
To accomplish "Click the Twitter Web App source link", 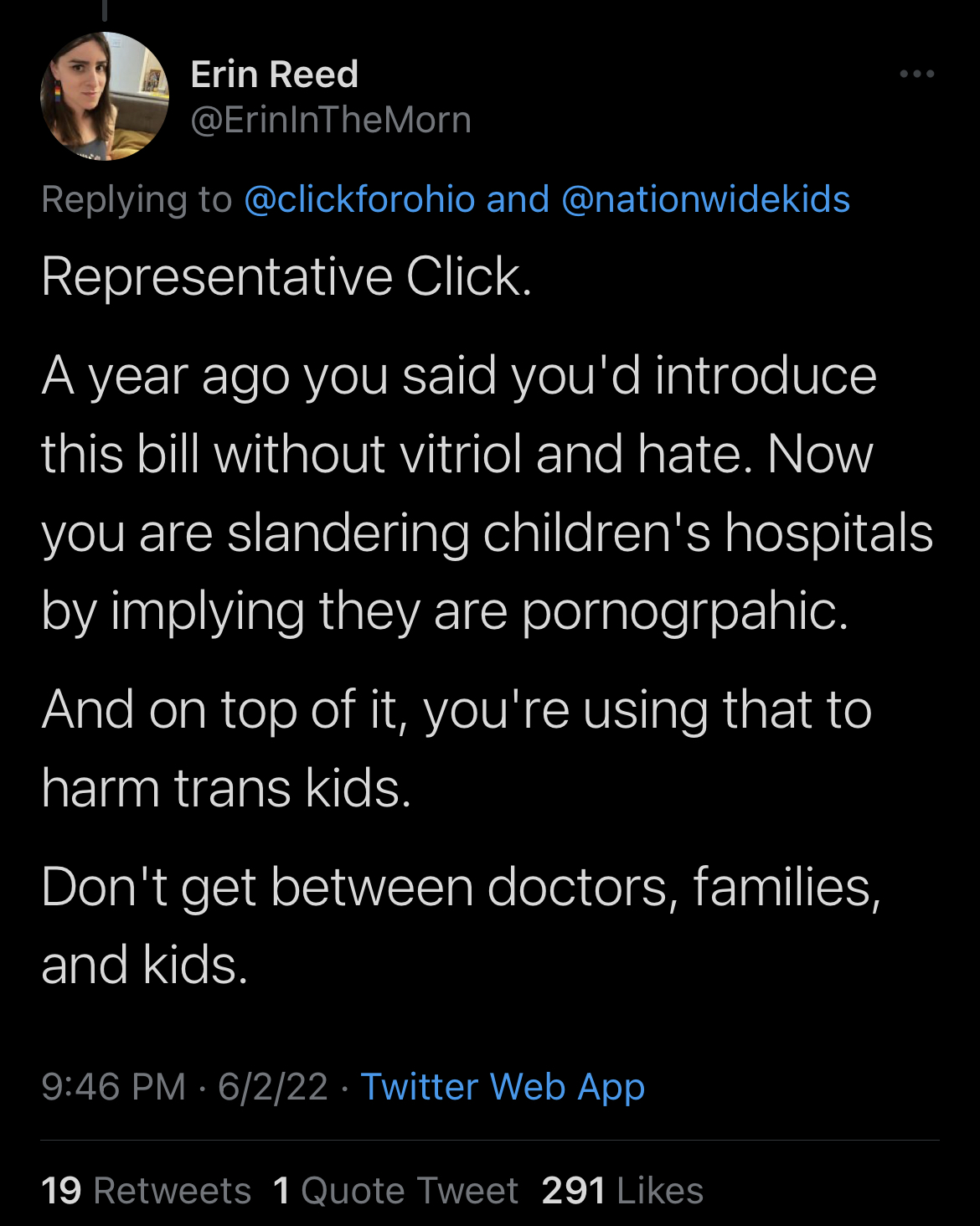I will point(503,1087).
